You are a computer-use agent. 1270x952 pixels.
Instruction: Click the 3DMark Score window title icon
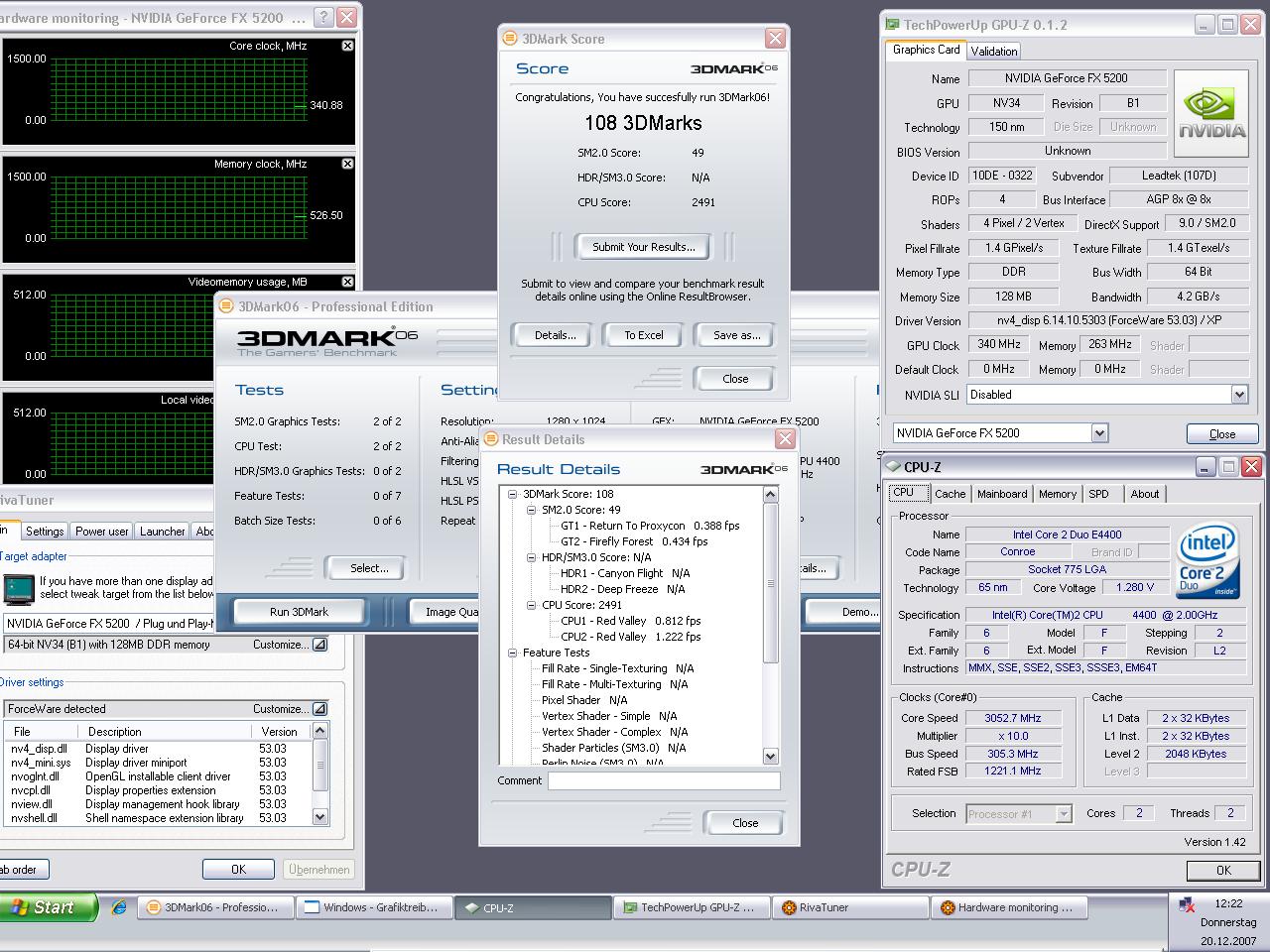(x=510, y=39)
